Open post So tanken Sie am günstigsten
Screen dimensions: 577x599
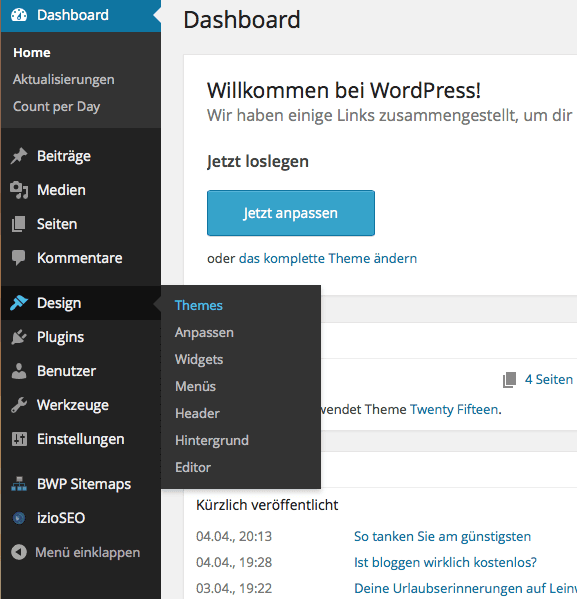coord(442,536)
